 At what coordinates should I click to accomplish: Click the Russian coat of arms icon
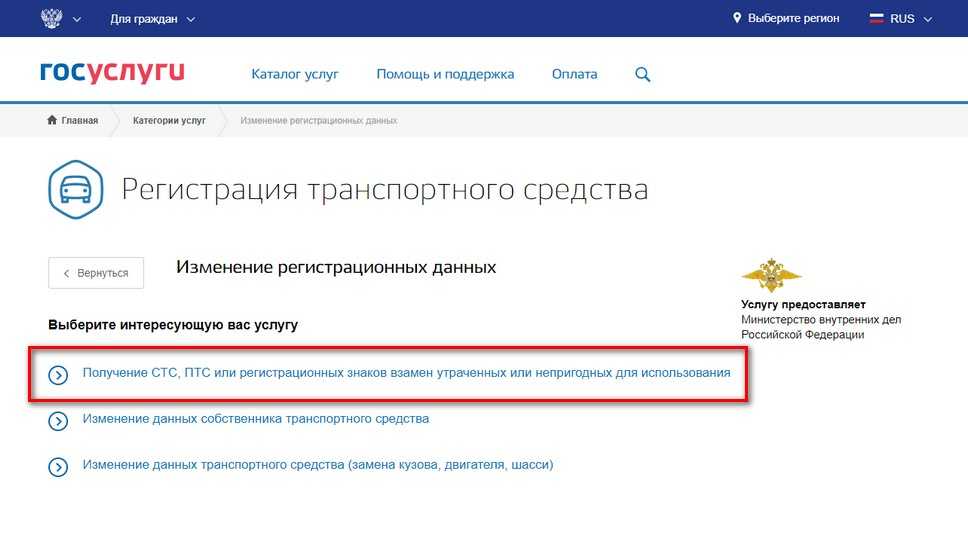(x=50, y=18)
